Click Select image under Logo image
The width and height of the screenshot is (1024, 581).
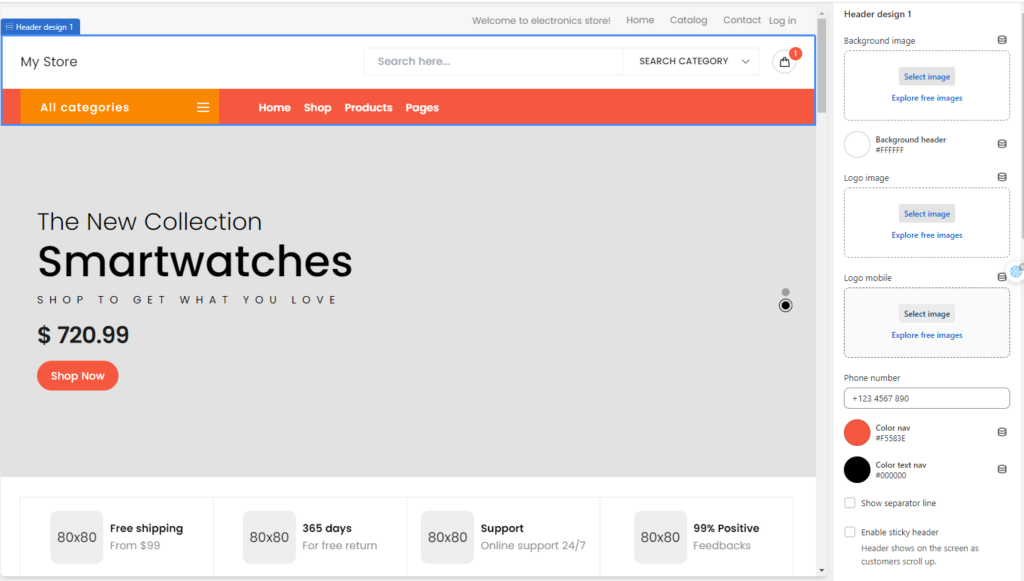coord(927,213)
